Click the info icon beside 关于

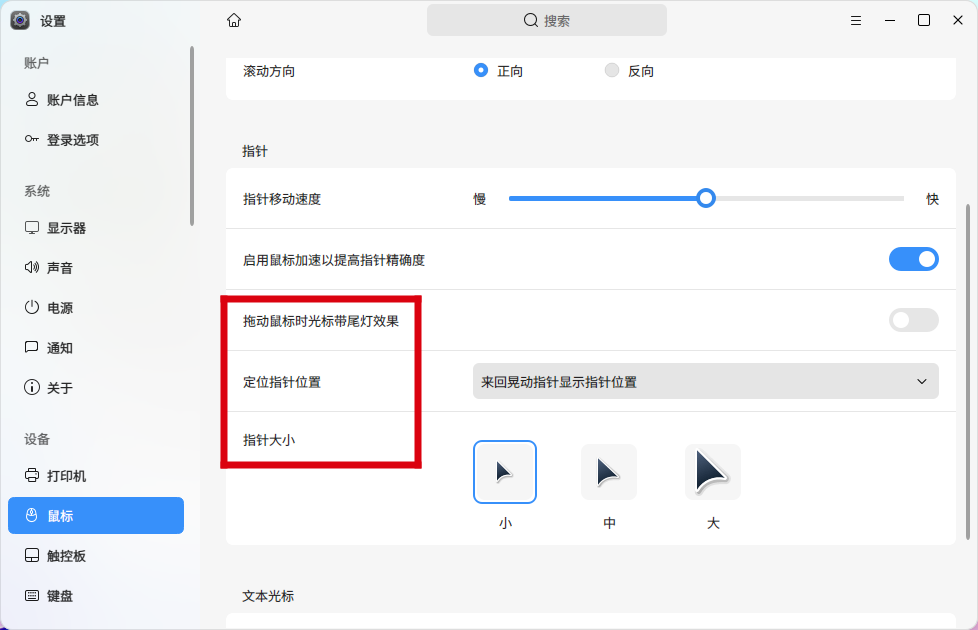[x=32, y=387]
